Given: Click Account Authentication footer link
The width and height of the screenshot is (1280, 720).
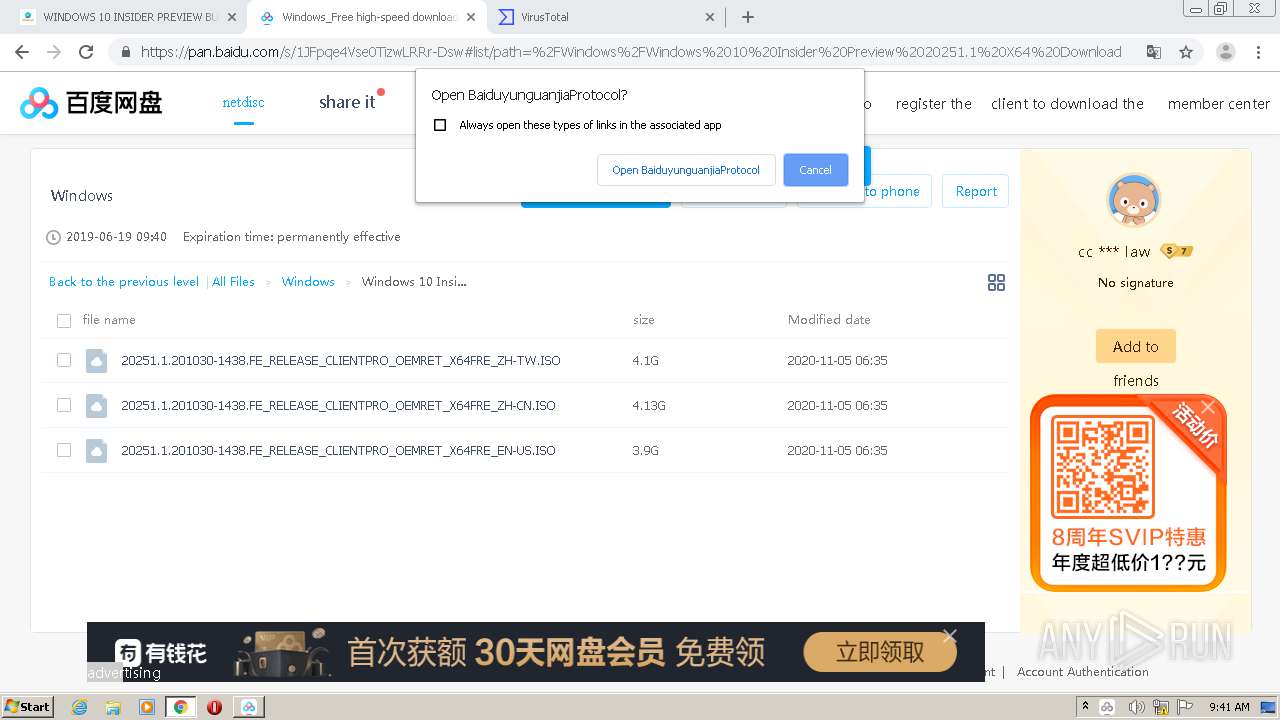Looking at the screenshot, I should click(1083, 672).
